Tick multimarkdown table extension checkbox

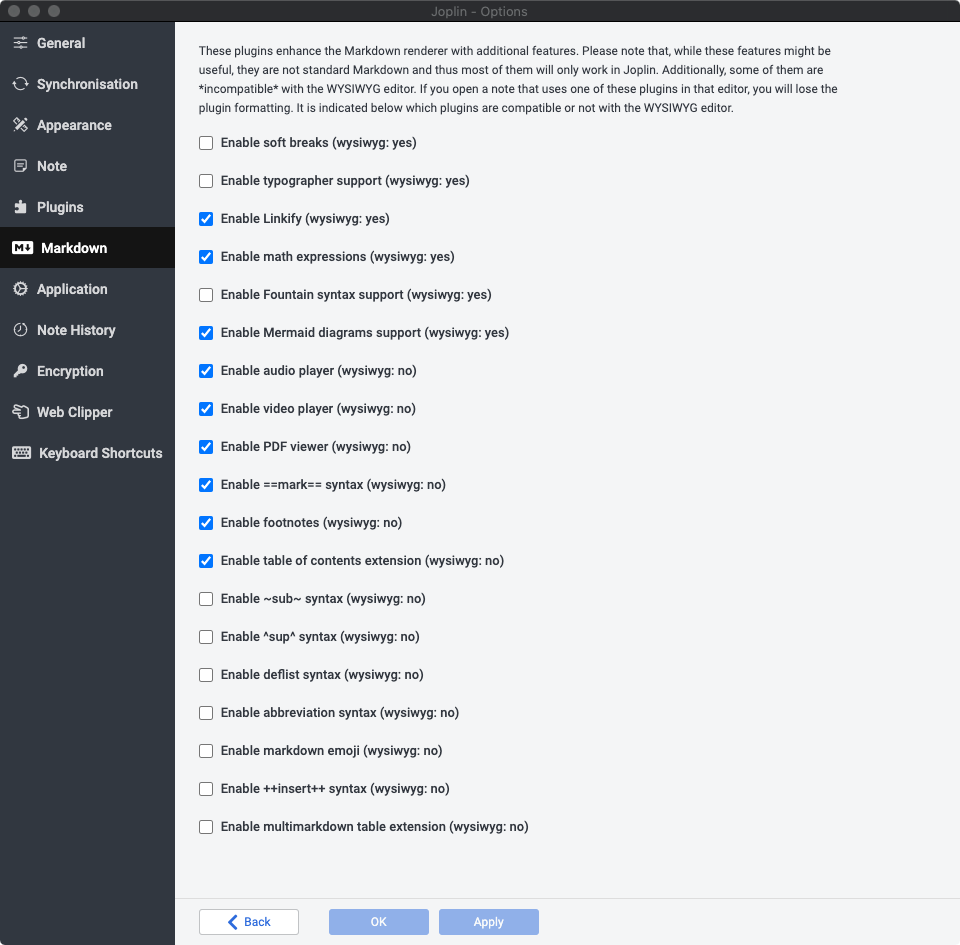[x=206, y=827]
